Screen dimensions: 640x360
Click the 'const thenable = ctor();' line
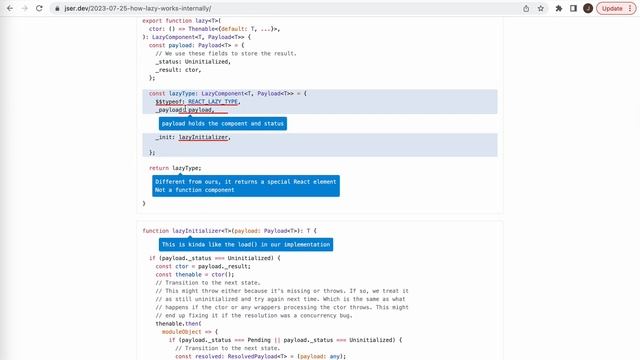(x=195, y=275)
